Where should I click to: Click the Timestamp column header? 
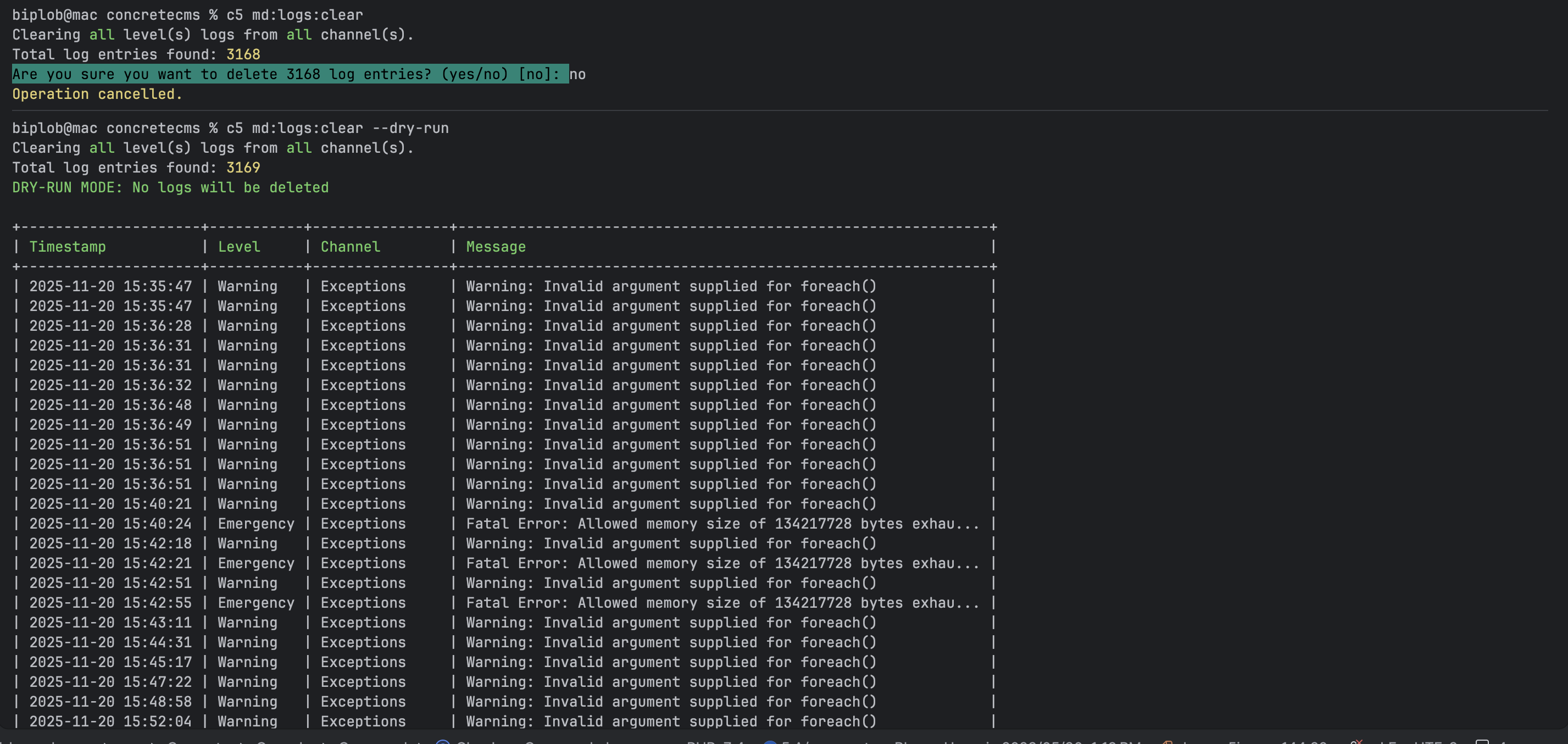(x=68, y=247)
